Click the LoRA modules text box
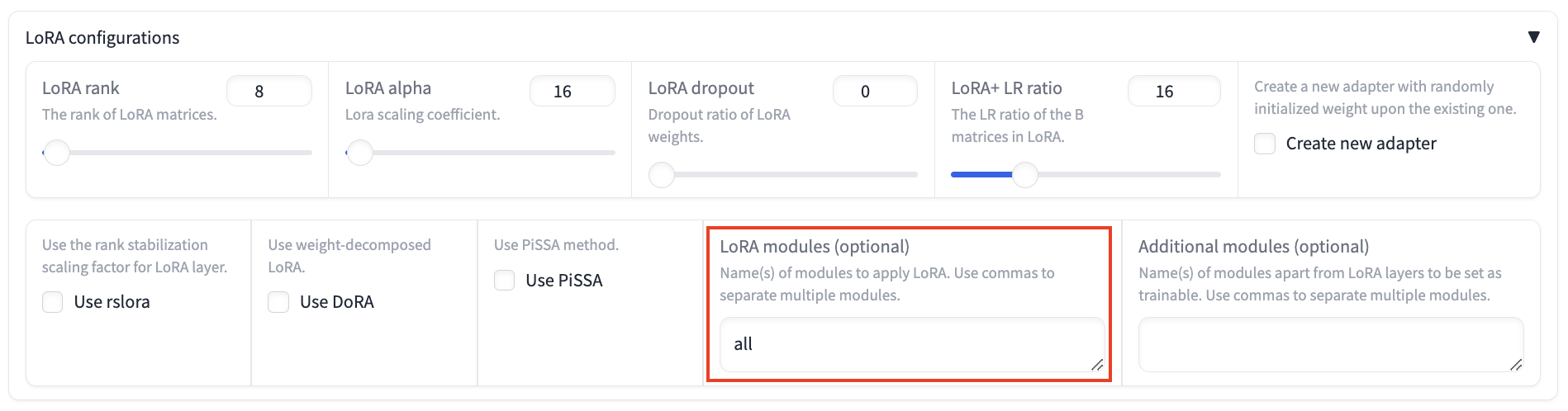The width and height of the screenshot is (1568, 411). (x=909, y=344)
